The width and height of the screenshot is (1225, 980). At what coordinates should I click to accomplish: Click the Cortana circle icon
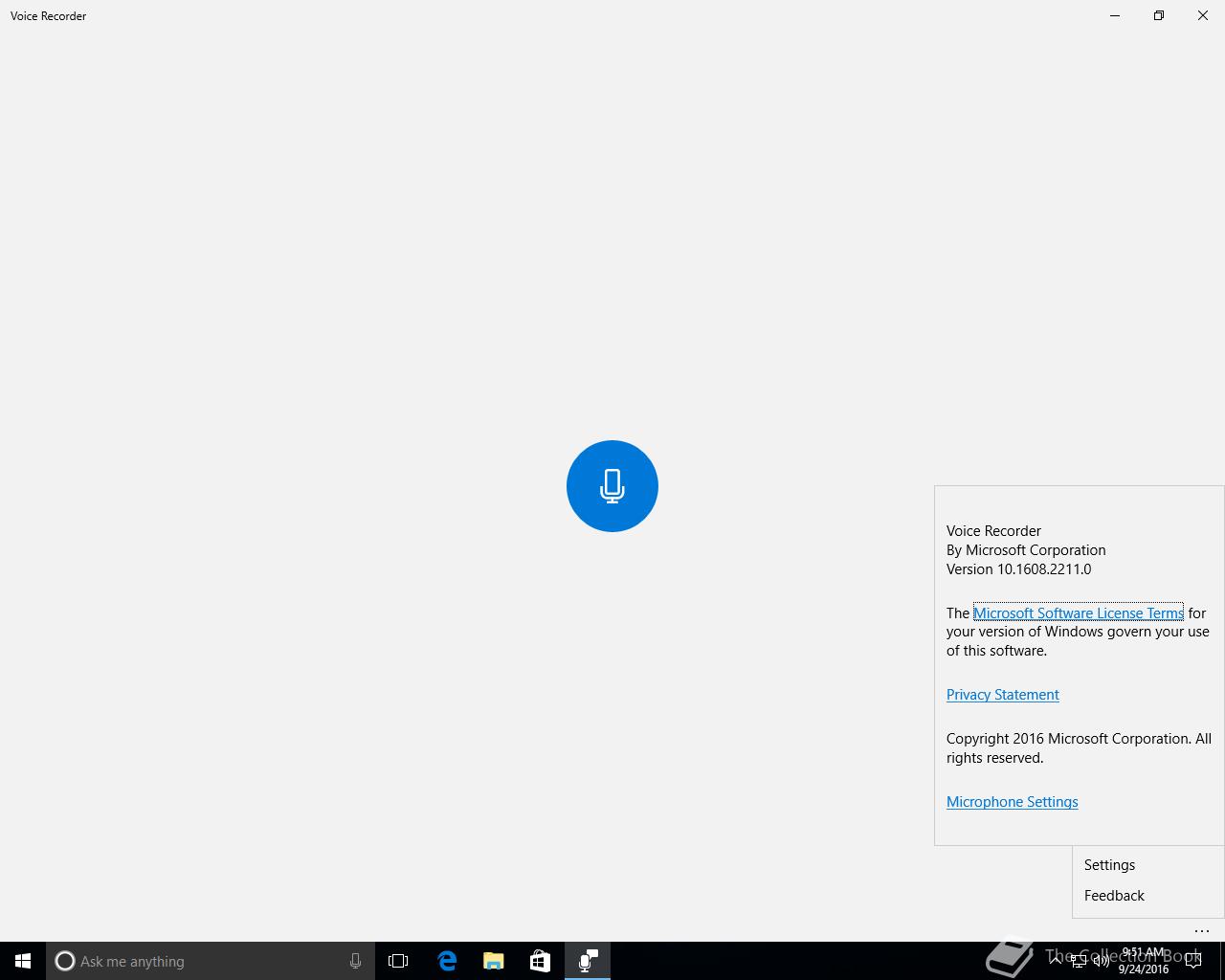tap(65, 961)
